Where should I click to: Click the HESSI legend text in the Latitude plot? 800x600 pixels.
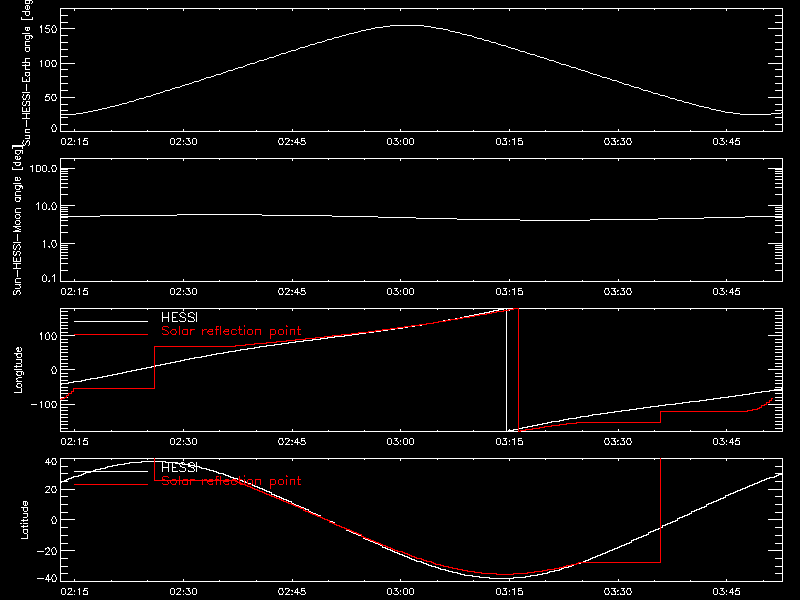click(179, 467)
